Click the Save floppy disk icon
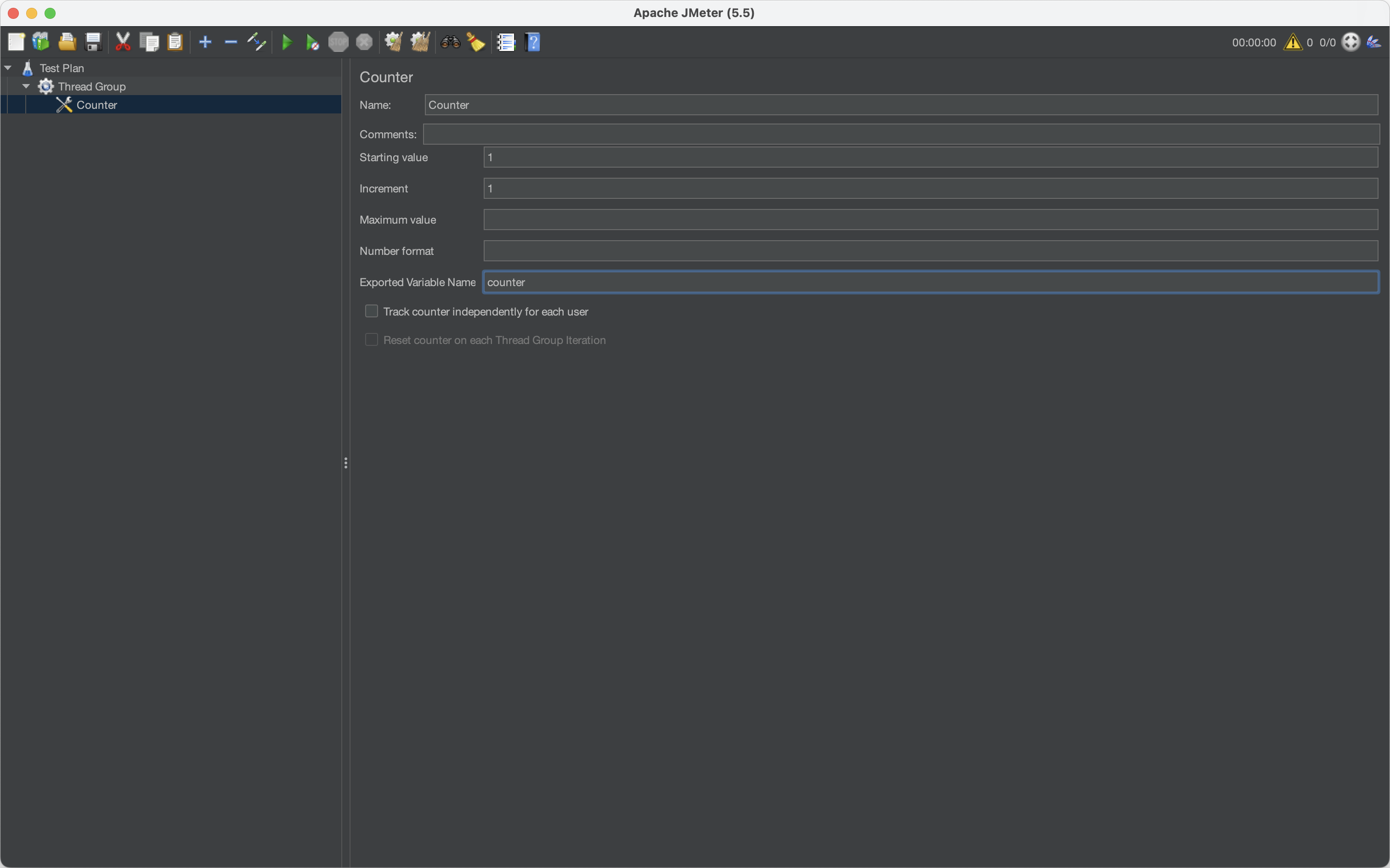The image size is (1390, 868). (x=93, y=42)
